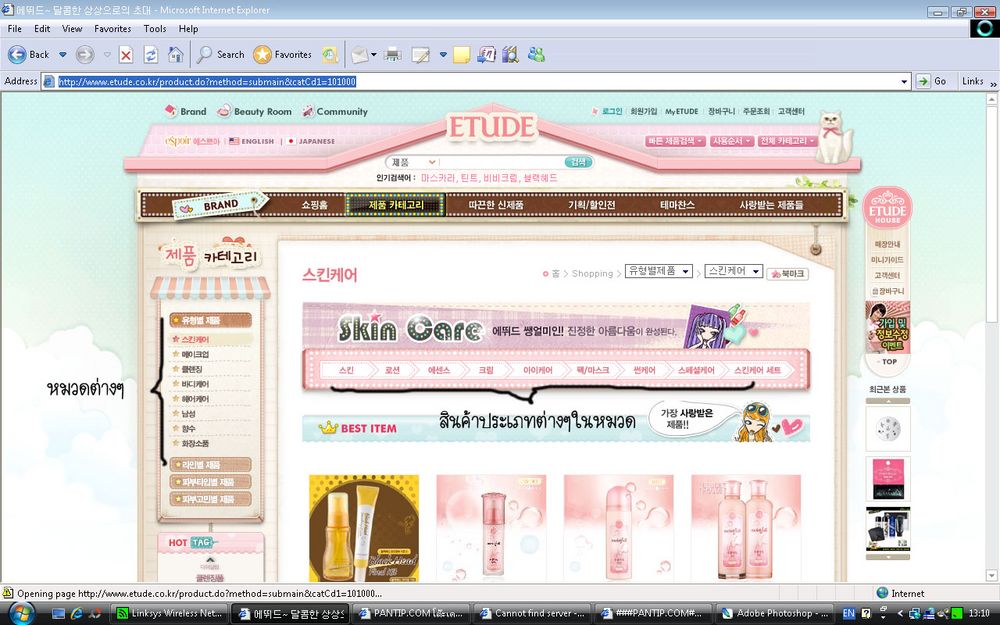Open the 팩/마스크 skin care subcategory
Screen dimensions: 1000x625
[592, 370]
